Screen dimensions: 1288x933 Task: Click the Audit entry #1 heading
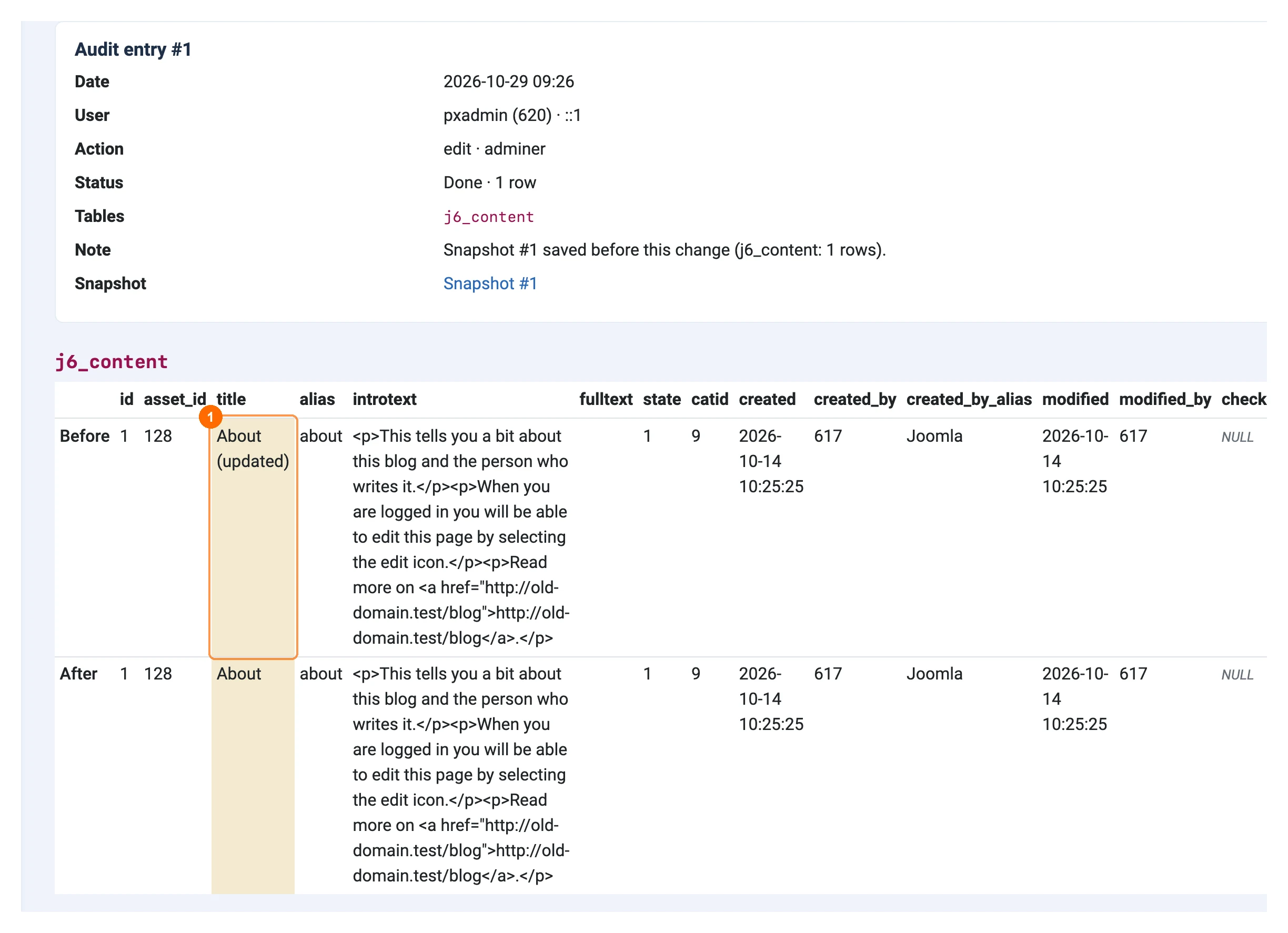click(133, 49)
